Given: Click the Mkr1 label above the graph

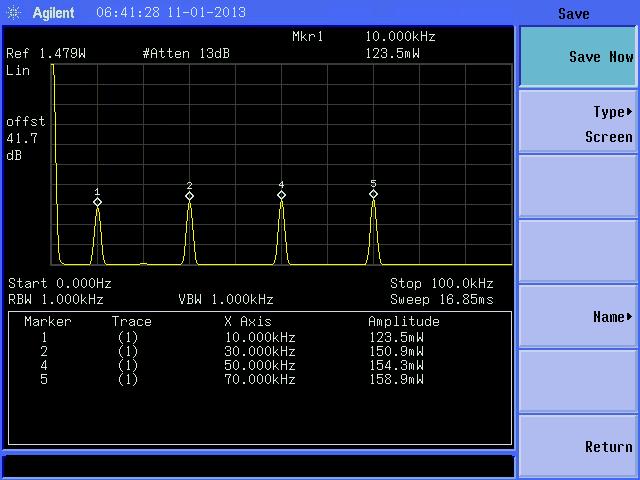Looking at the screenshot, I should (308, 37).
